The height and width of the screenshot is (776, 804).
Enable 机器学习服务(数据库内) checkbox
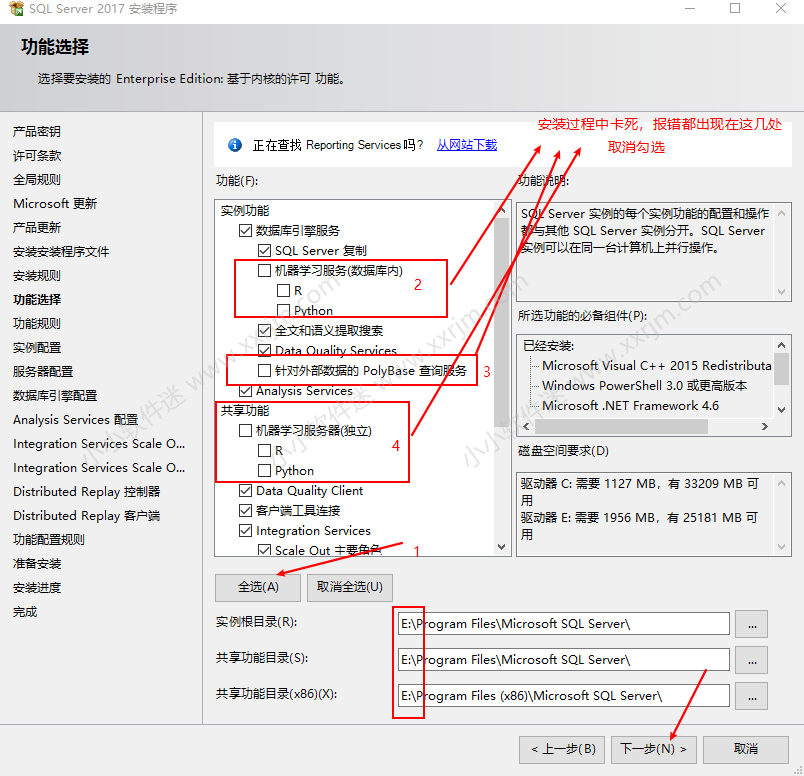[265, 271]
